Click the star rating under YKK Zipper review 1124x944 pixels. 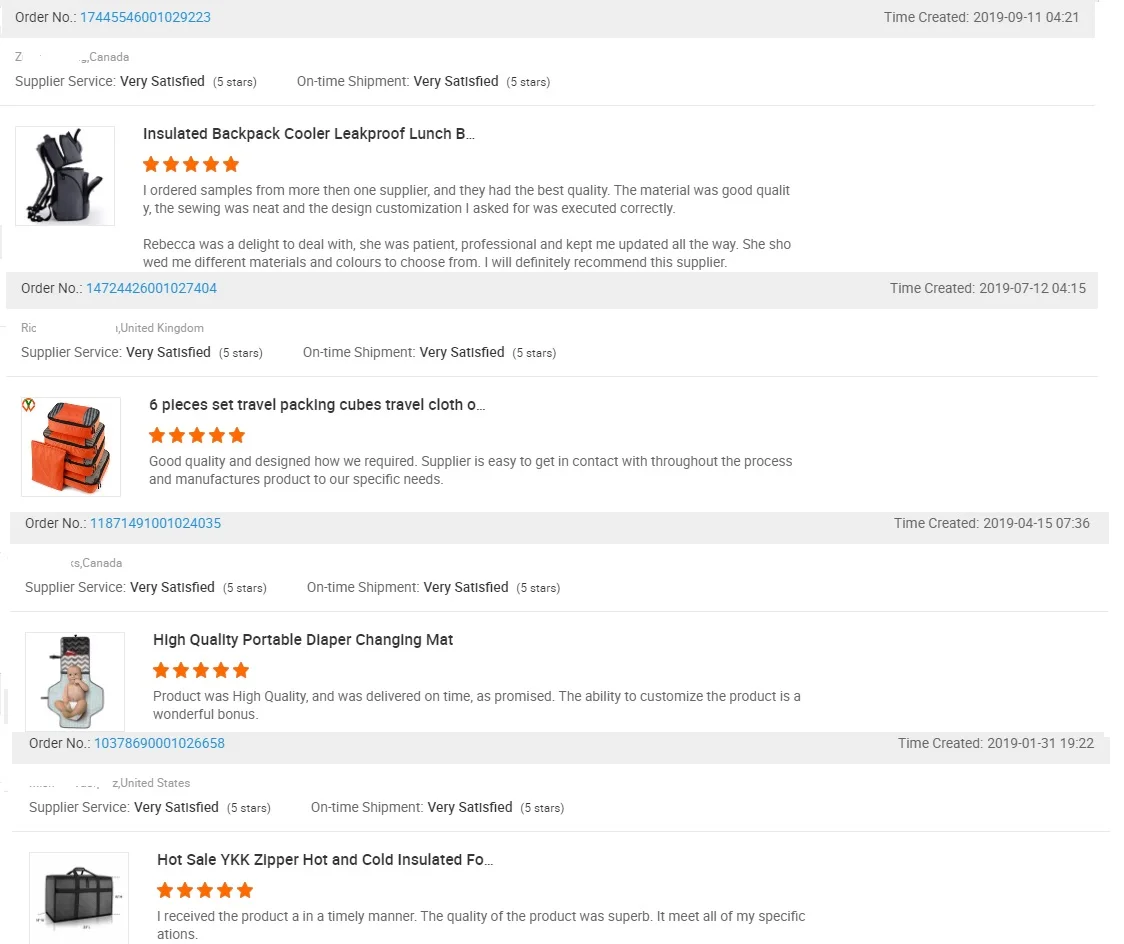coord(205,891)
